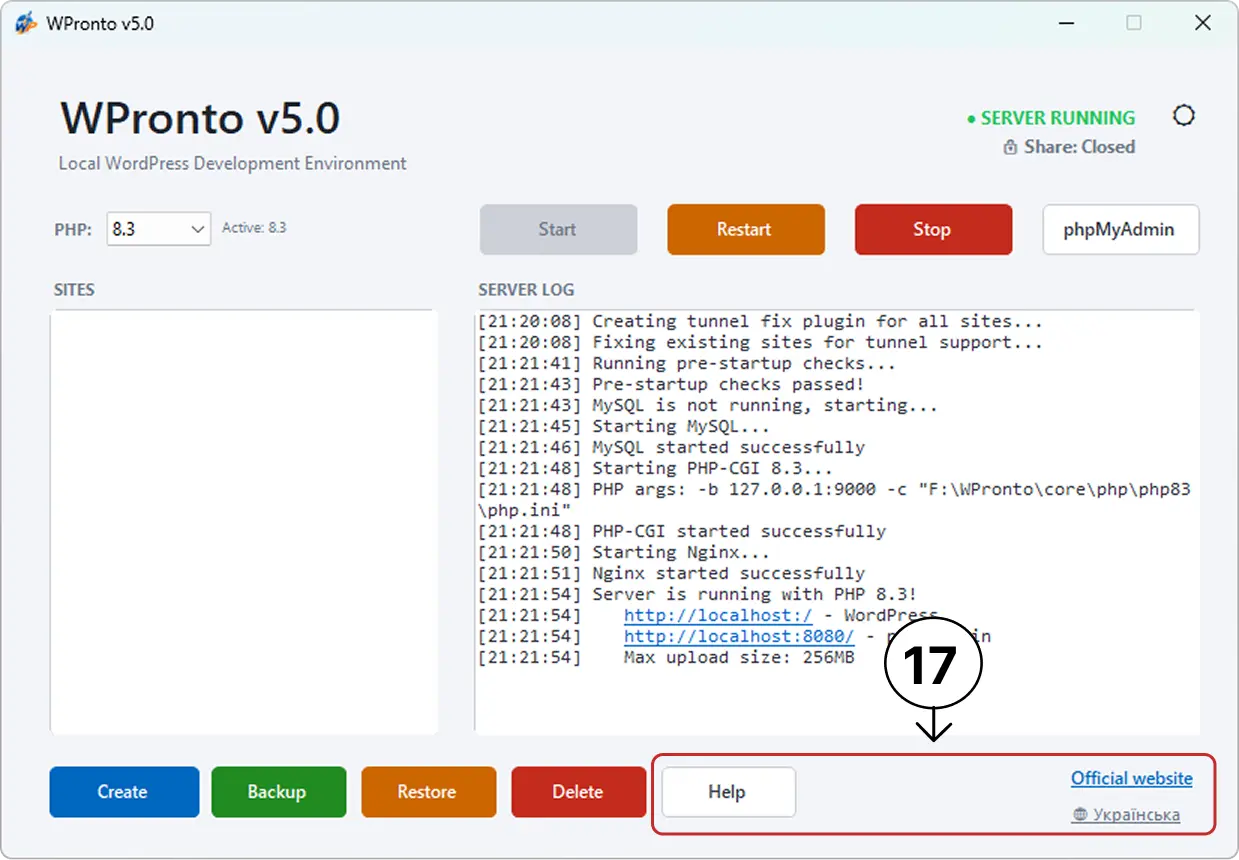Visit the Official website link
The width and height of the screenshot is (1239, 860).
click(1132, 778)
